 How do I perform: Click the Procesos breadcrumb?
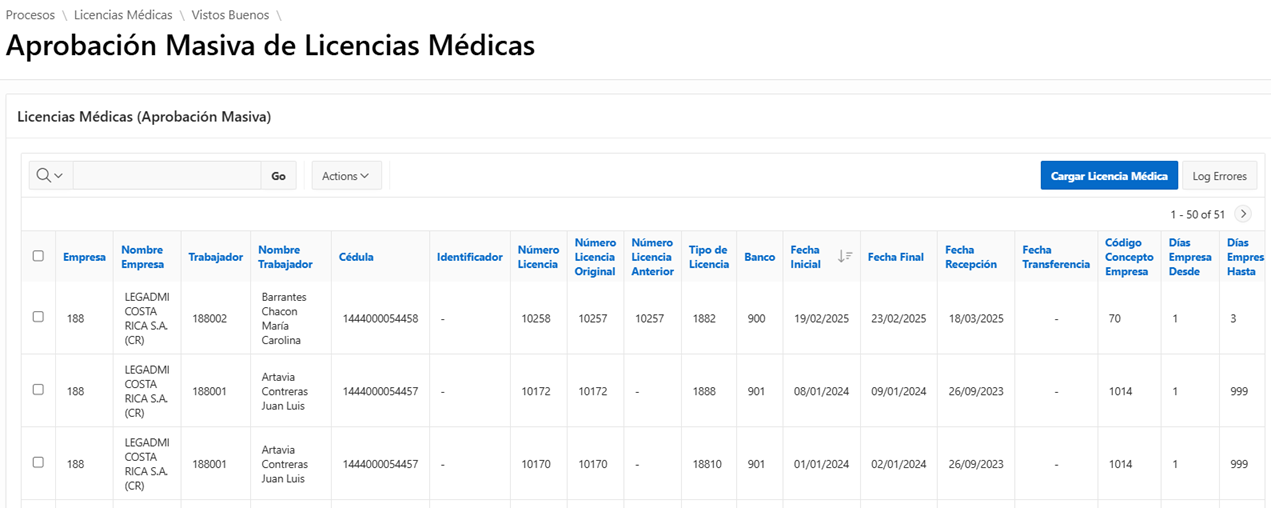tap(30, 15)
